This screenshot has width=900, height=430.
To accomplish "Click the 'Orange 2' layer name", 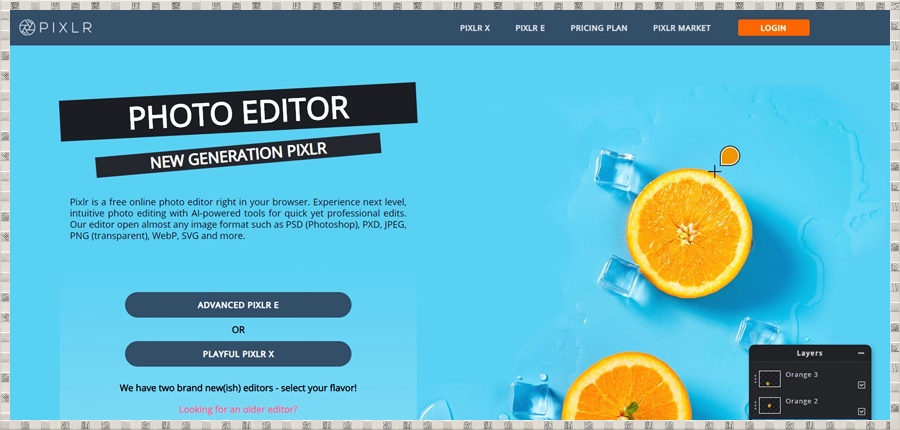I will click(x=801, y=401).
